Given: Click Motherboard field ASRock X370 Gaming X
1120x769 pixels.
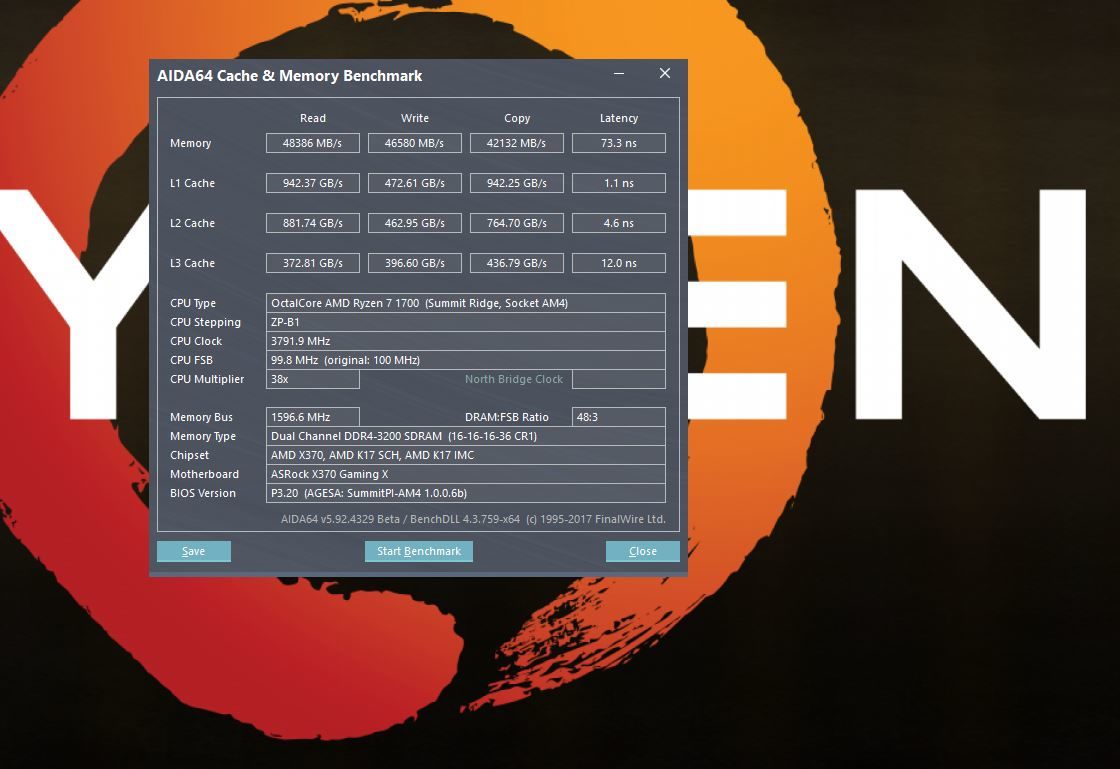Looking at the screenshot, I should coord(466,474).
